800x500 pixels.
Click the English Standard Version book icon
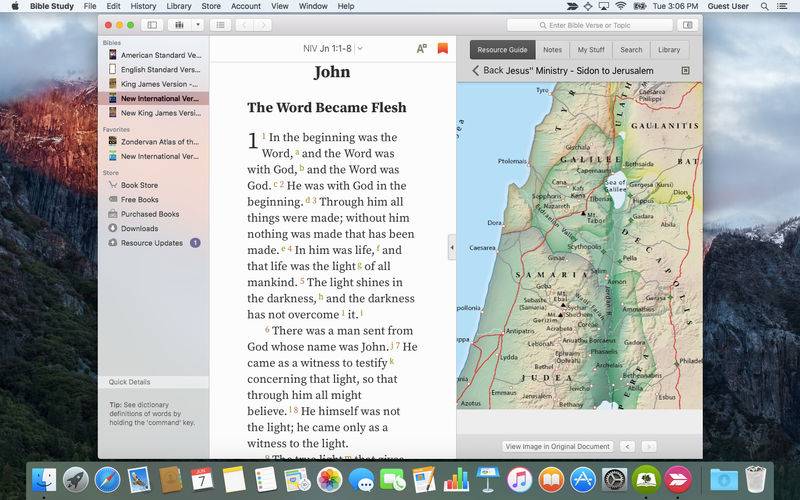pos(112,69)
